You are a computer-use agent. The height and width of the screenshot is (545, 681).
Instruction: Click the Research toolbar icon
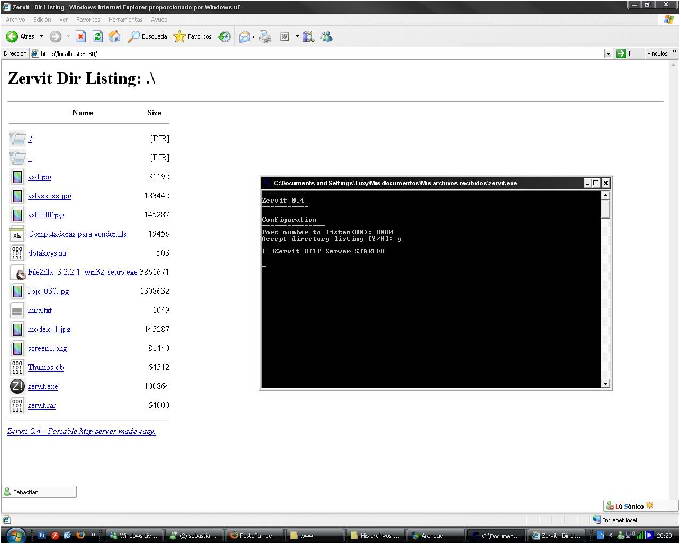(x=308, y=37)
